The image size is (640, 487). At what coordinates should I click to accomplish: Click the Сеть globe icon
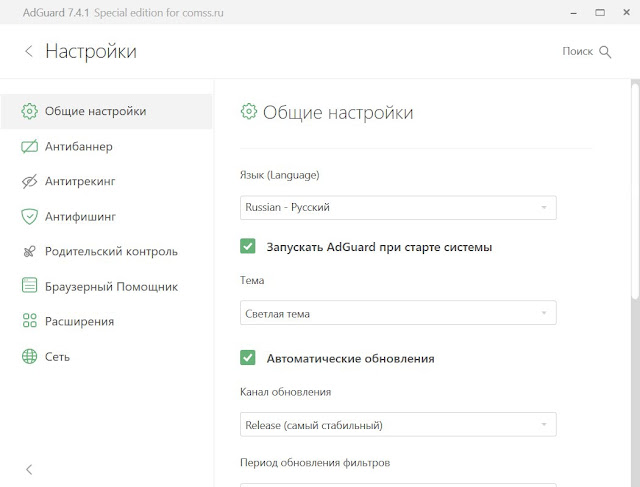coord(29,356)
